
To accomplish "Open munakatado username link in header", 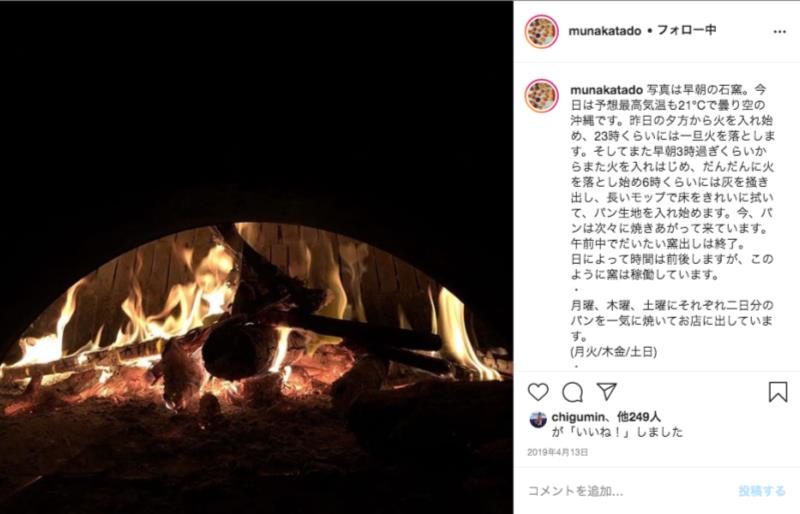I will pyautogui.click(x=605, y=31).
